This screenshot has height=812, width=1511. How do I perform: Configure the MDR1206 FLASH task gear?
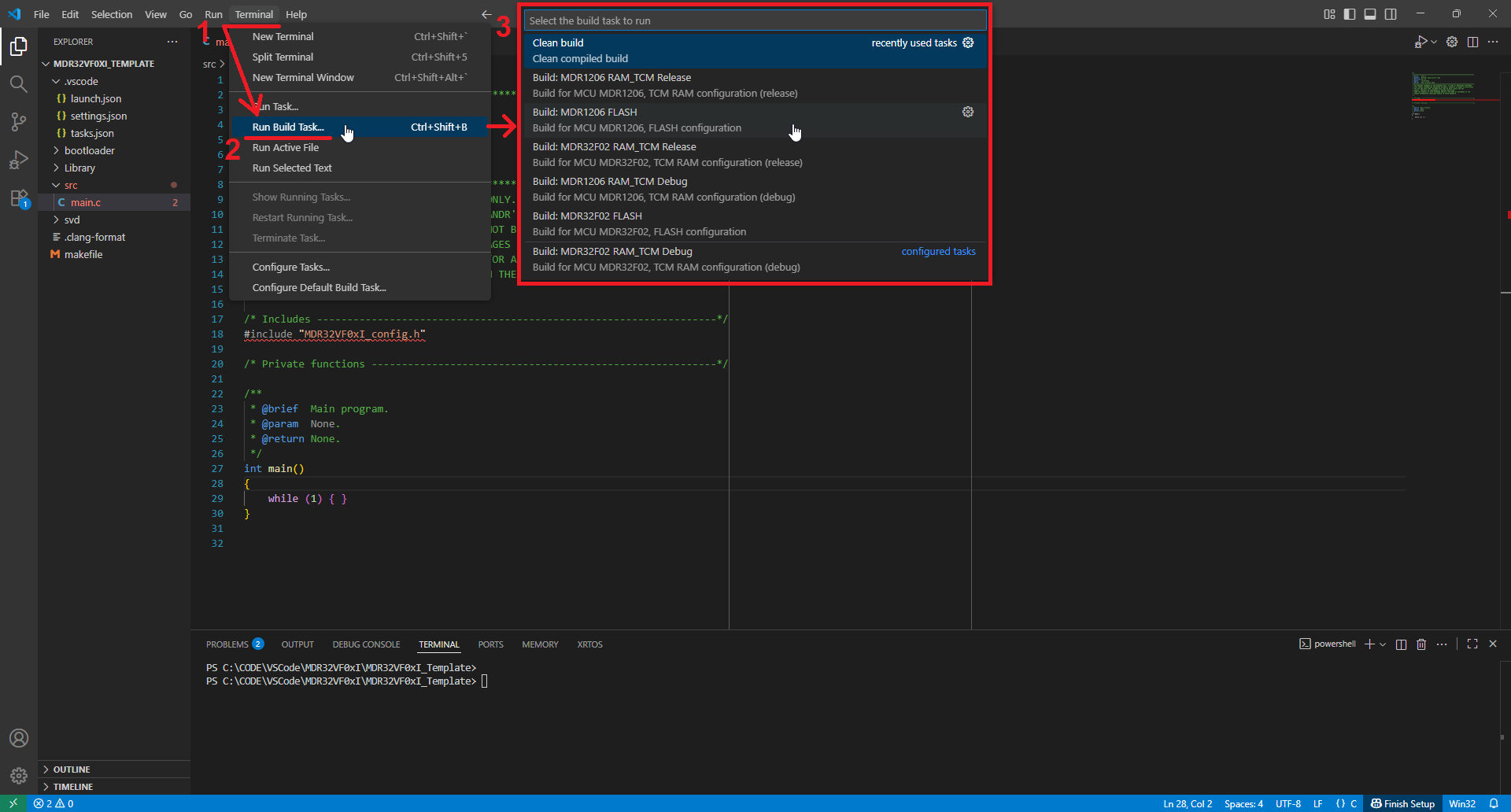968,112
